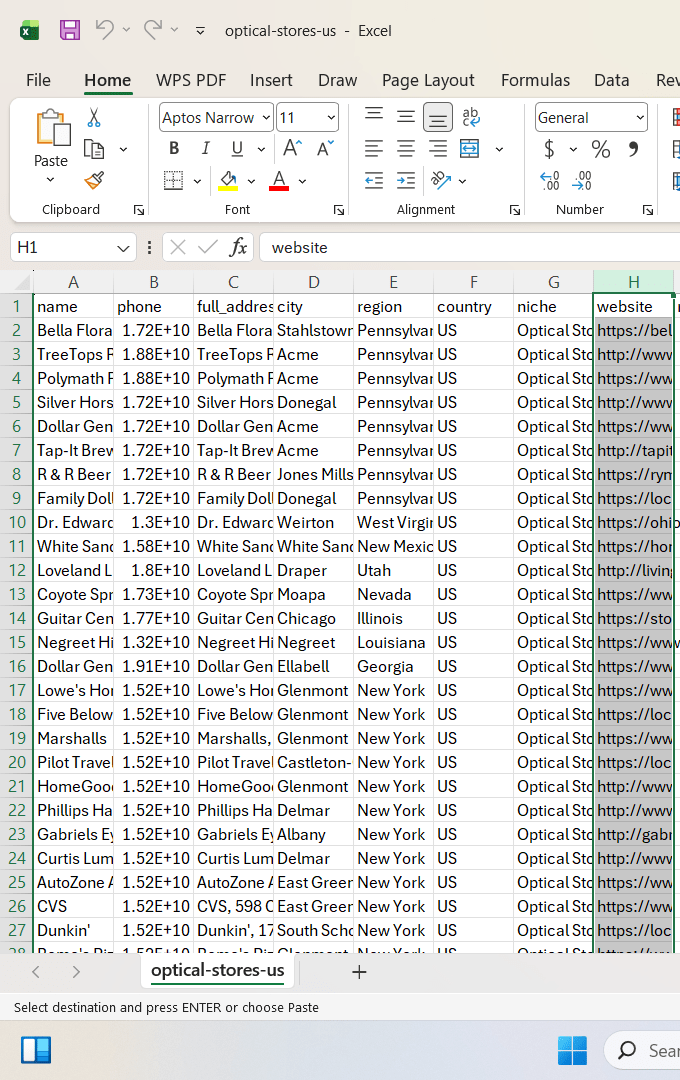Decrease font size with small A

click(x=324, y=148)
